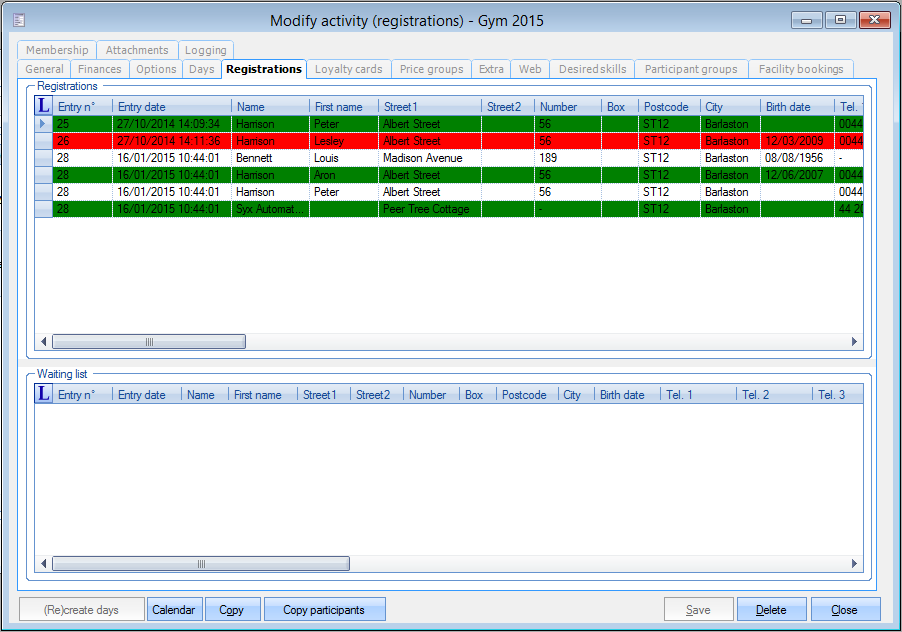Click the L icon in Registrations grid header
902x632 pixels.
coord(44,106)
